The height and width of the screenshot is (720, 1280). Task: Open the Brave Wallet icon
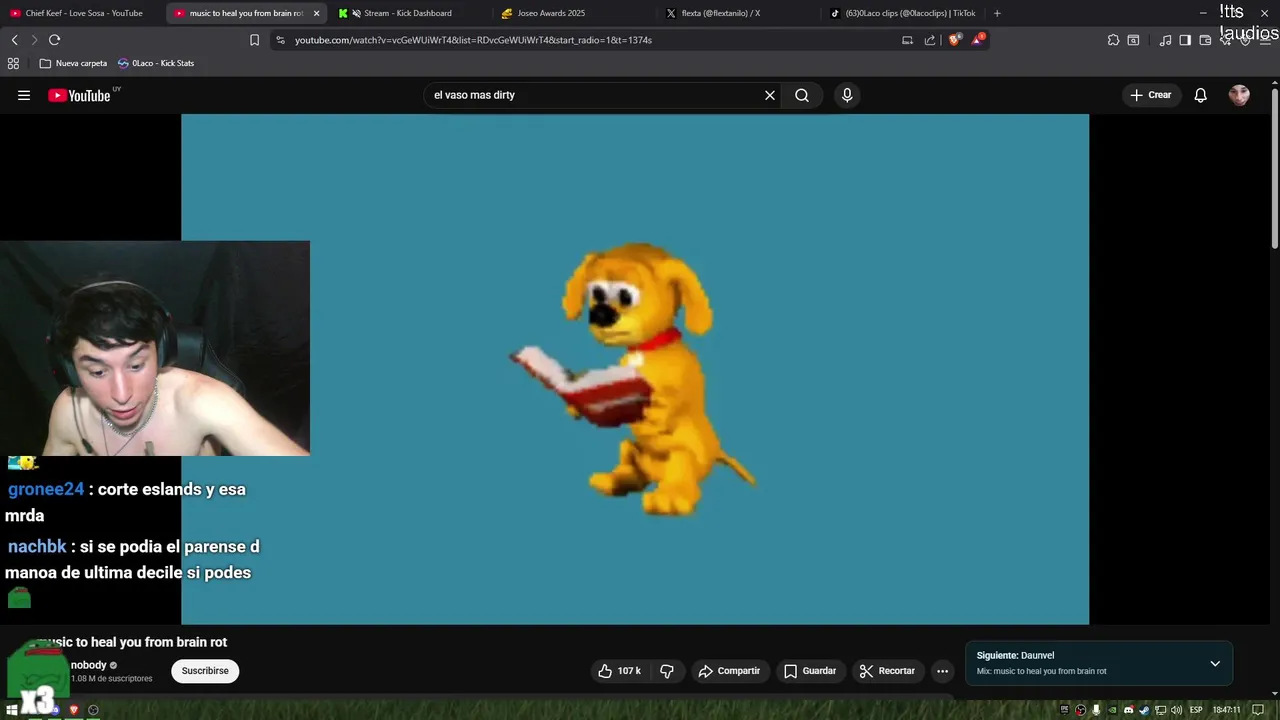coord(1205,40)
